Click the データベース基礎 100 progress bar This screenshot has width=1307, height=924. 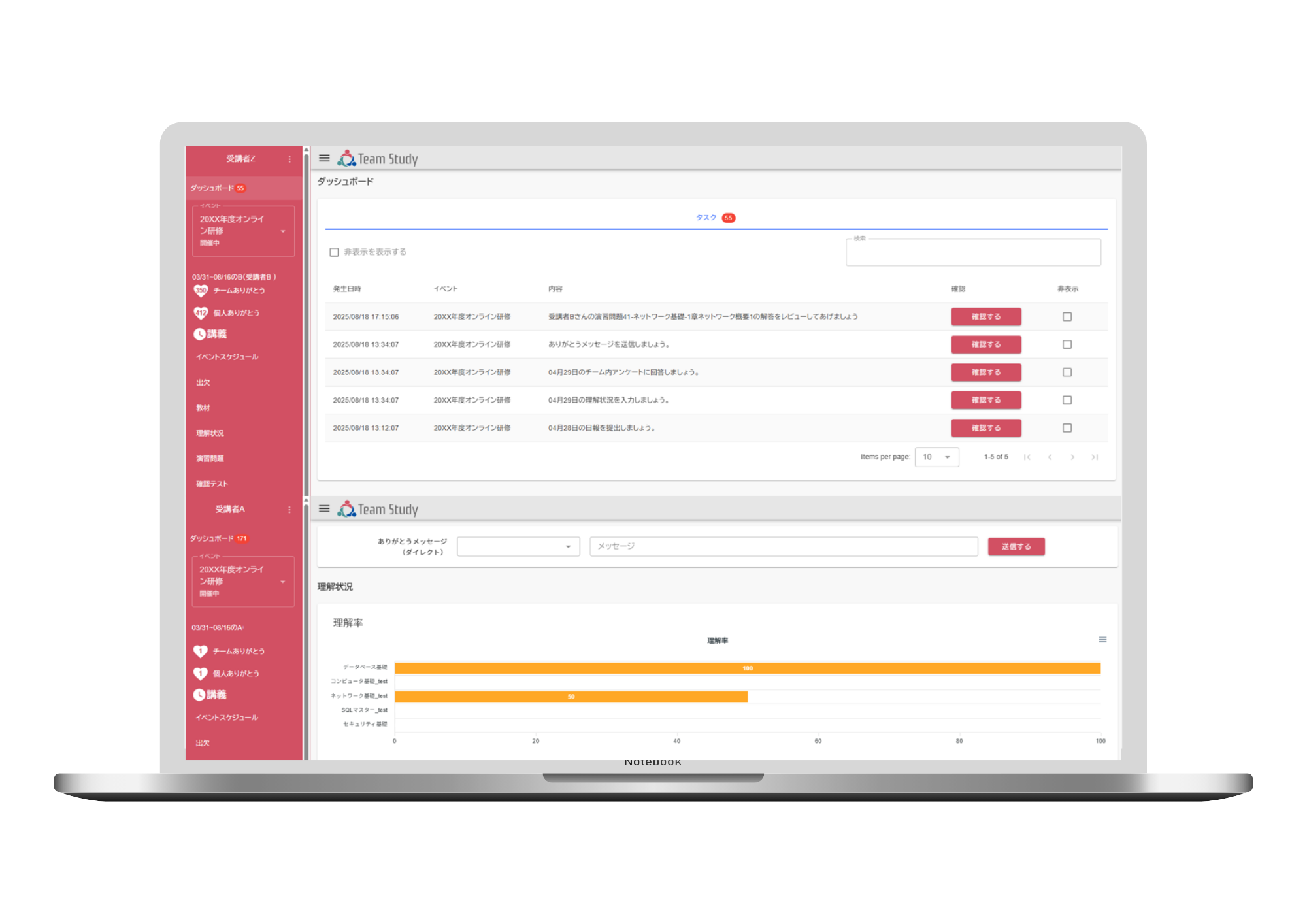coord(747,668)
